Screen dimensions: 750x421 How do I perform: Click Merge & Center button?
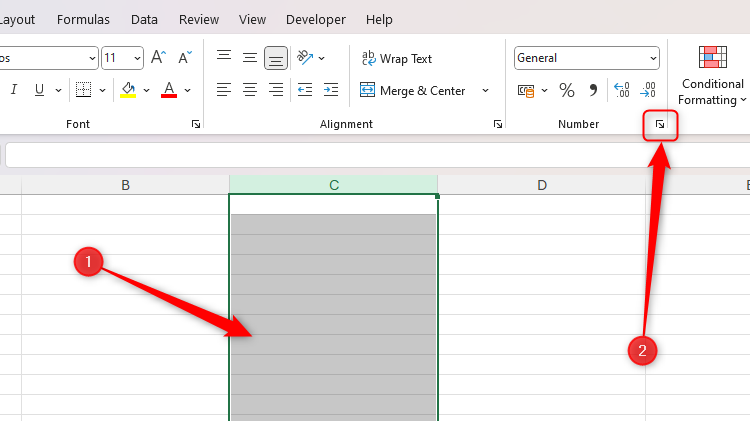413,90
